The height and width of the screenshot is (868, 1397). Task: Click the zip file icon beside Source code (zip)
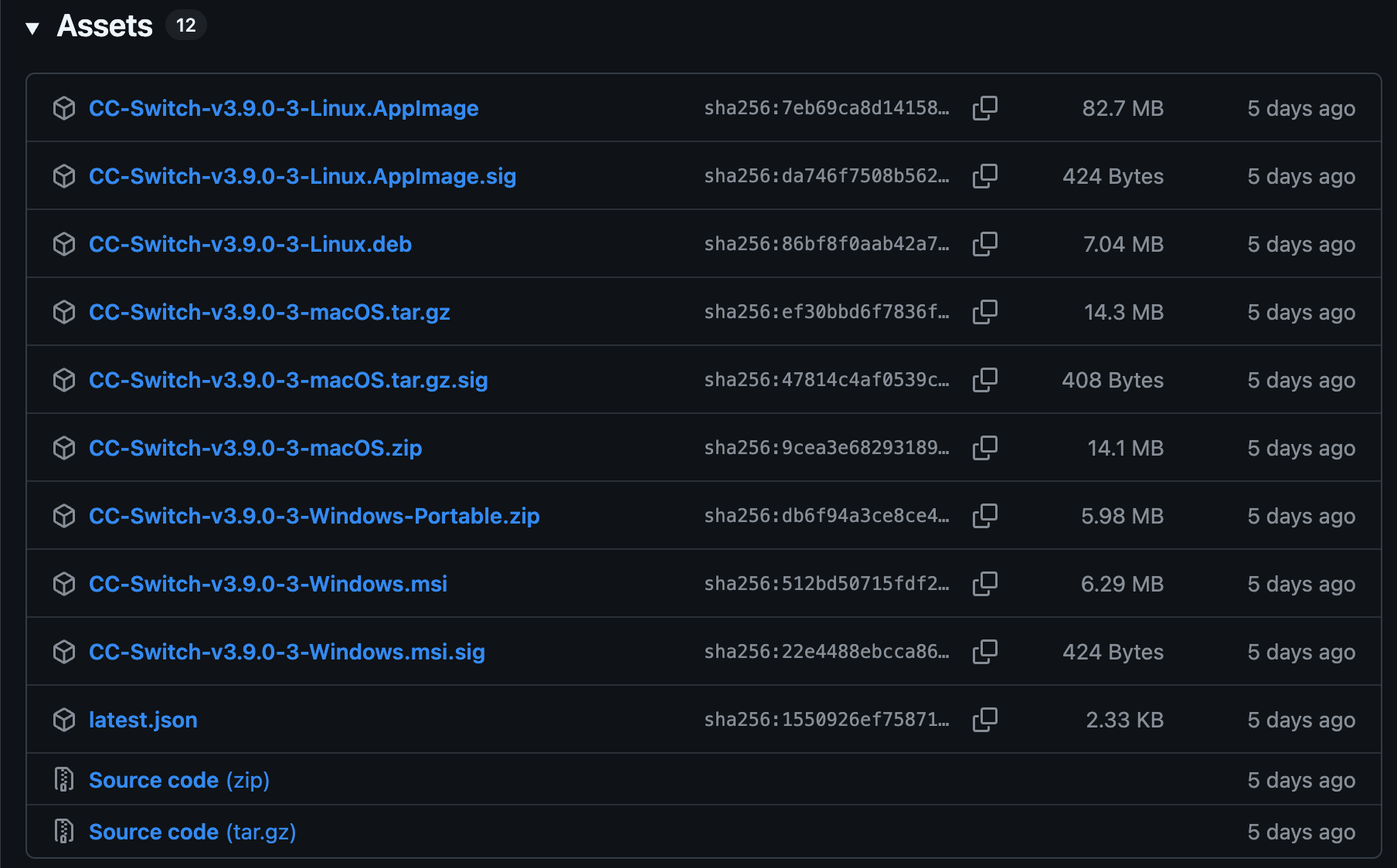coord(64,780)
